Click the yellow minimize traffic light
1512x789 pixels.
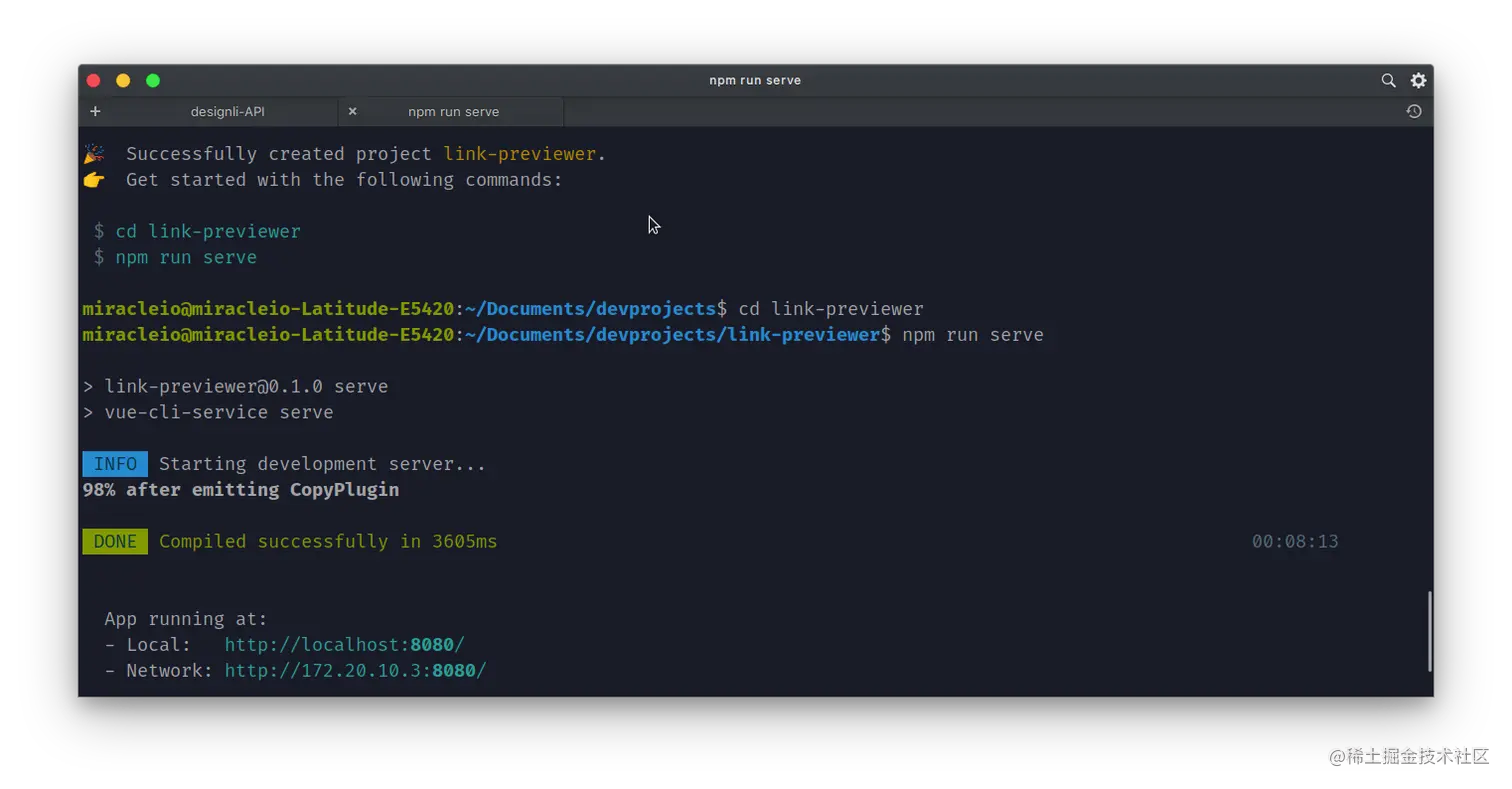coord(122,80)
